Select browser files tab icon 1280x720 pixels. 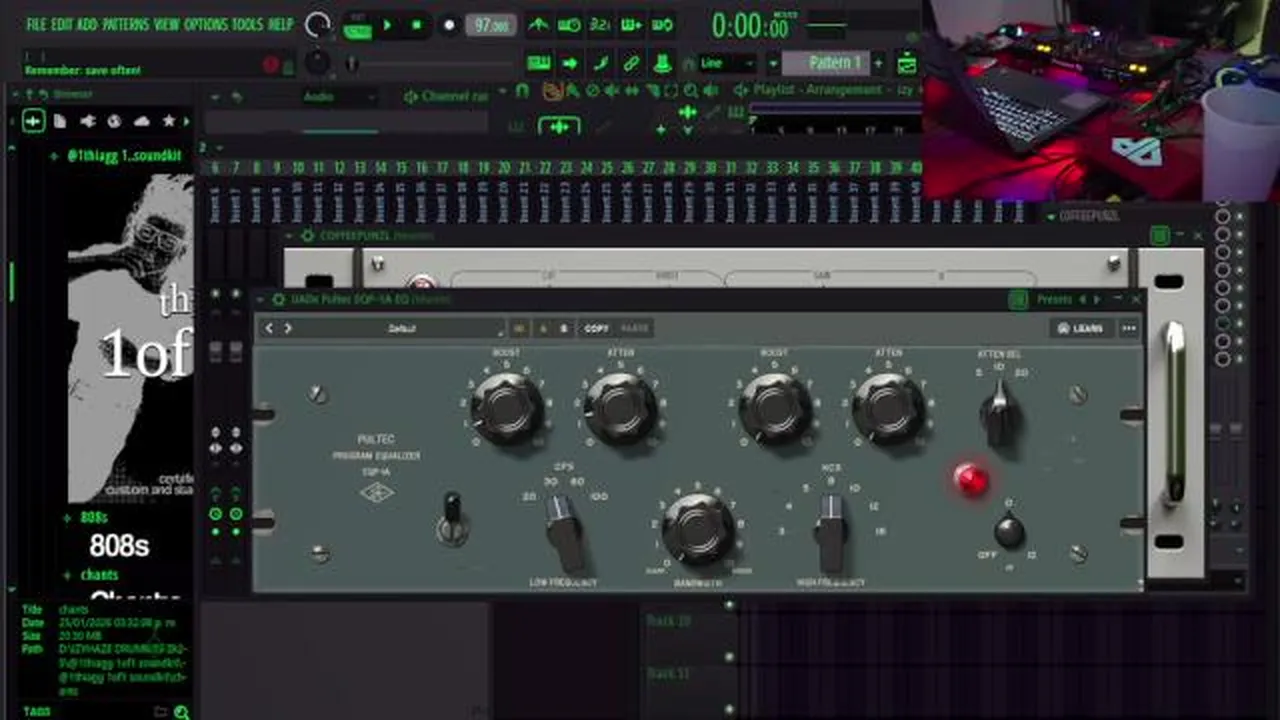60,121
